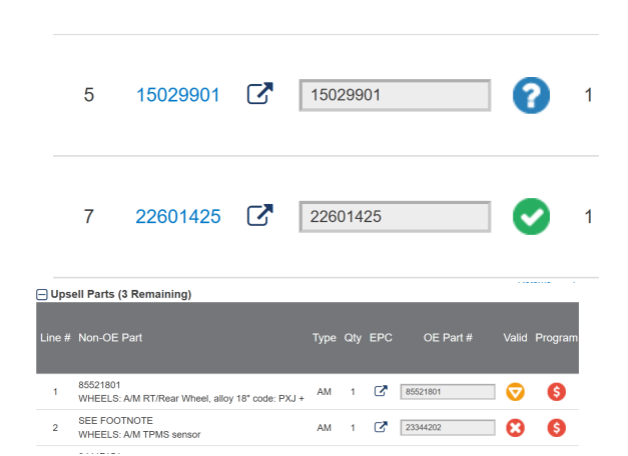Click the 22601425 part number input field

(x=395, y=216)
